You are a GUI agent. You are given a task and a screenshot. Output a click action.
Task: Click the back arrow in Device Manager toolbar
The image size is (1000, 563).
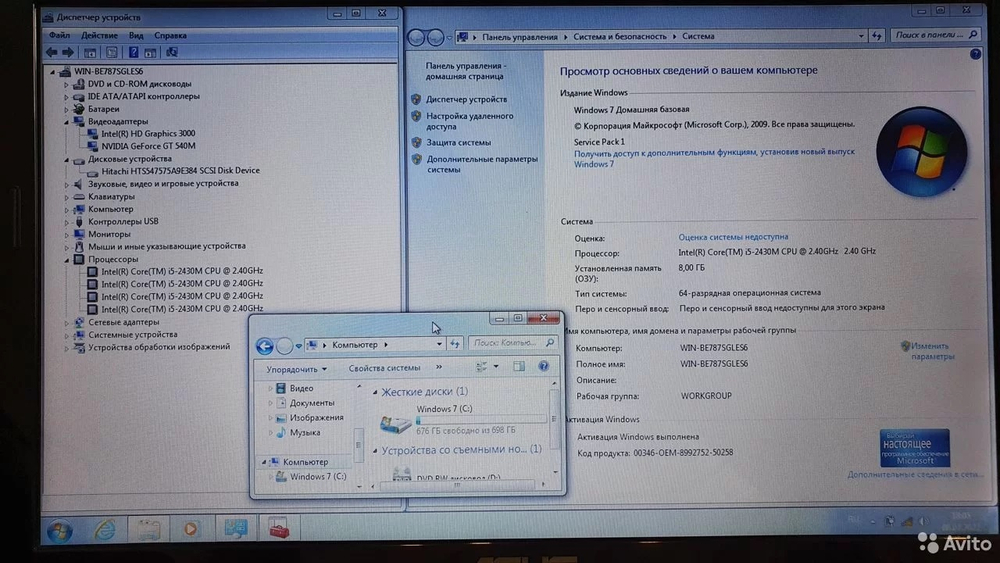tap(52, 52)
